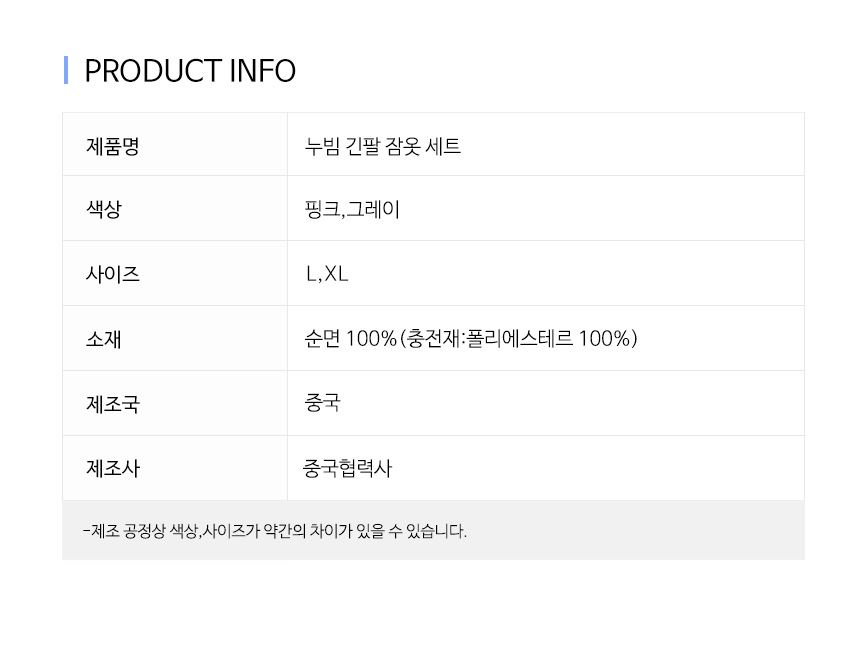Click the word PRODUCT in heading
Screen dimensions: 860x646
pyautogui.click(x=153, y=71)
